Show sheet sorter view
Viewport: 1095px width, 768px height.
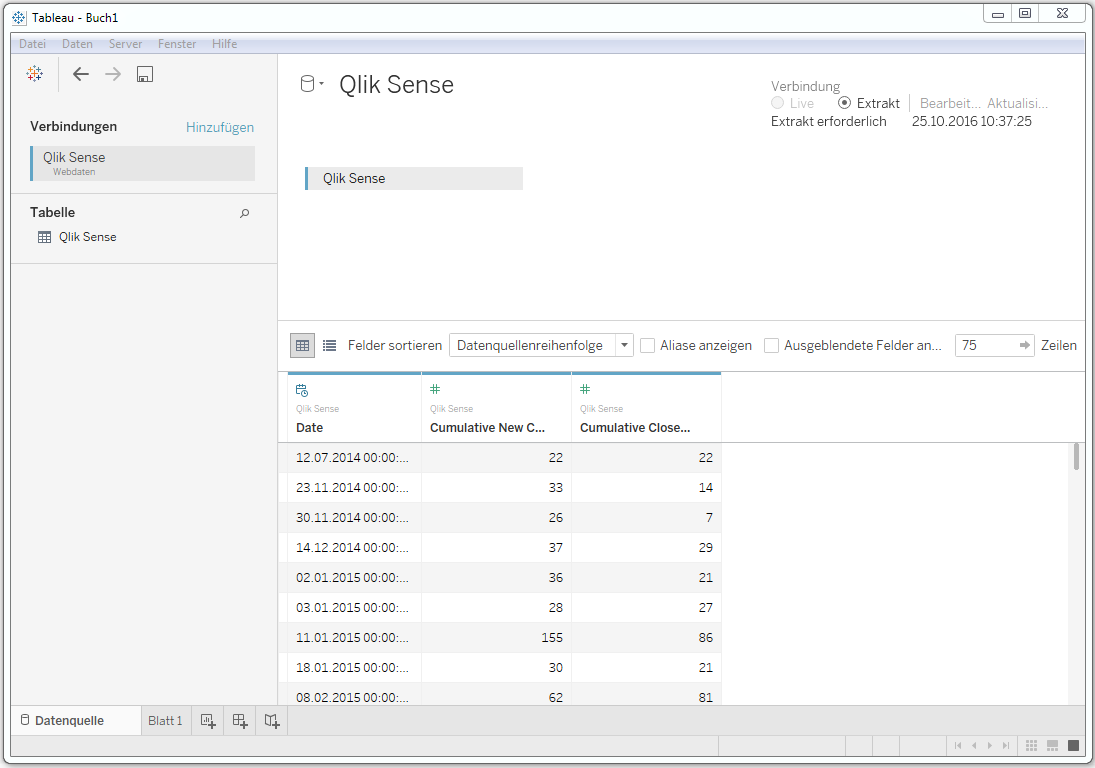click(1031, 746)
